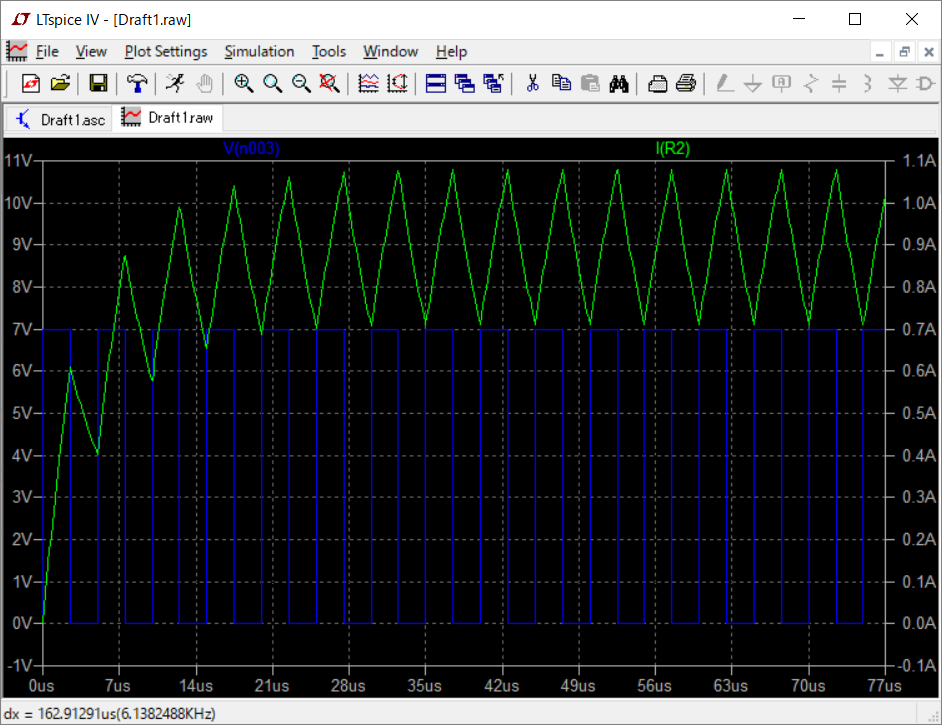Open the Help menu

451,52
